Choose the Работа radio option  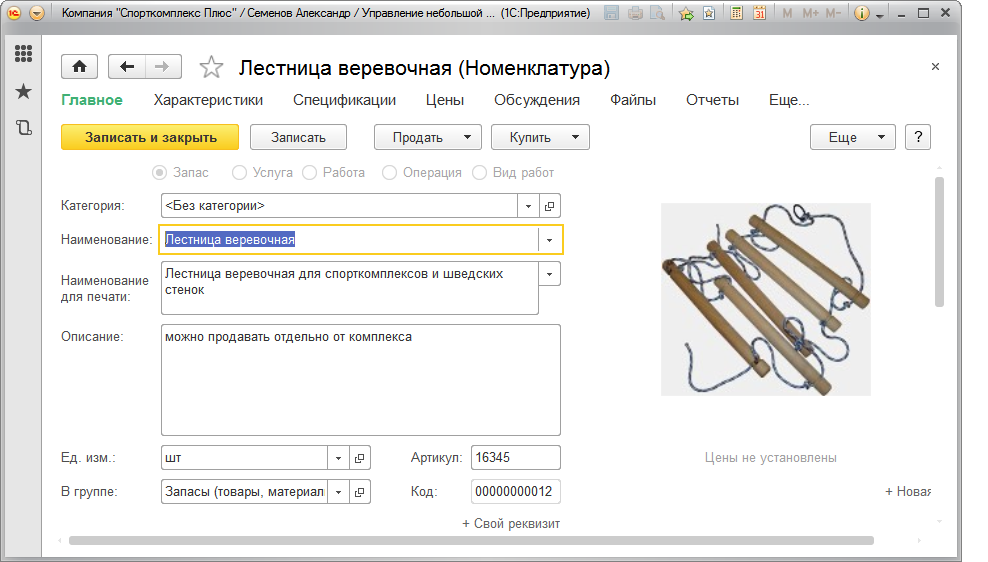[309, 172]
